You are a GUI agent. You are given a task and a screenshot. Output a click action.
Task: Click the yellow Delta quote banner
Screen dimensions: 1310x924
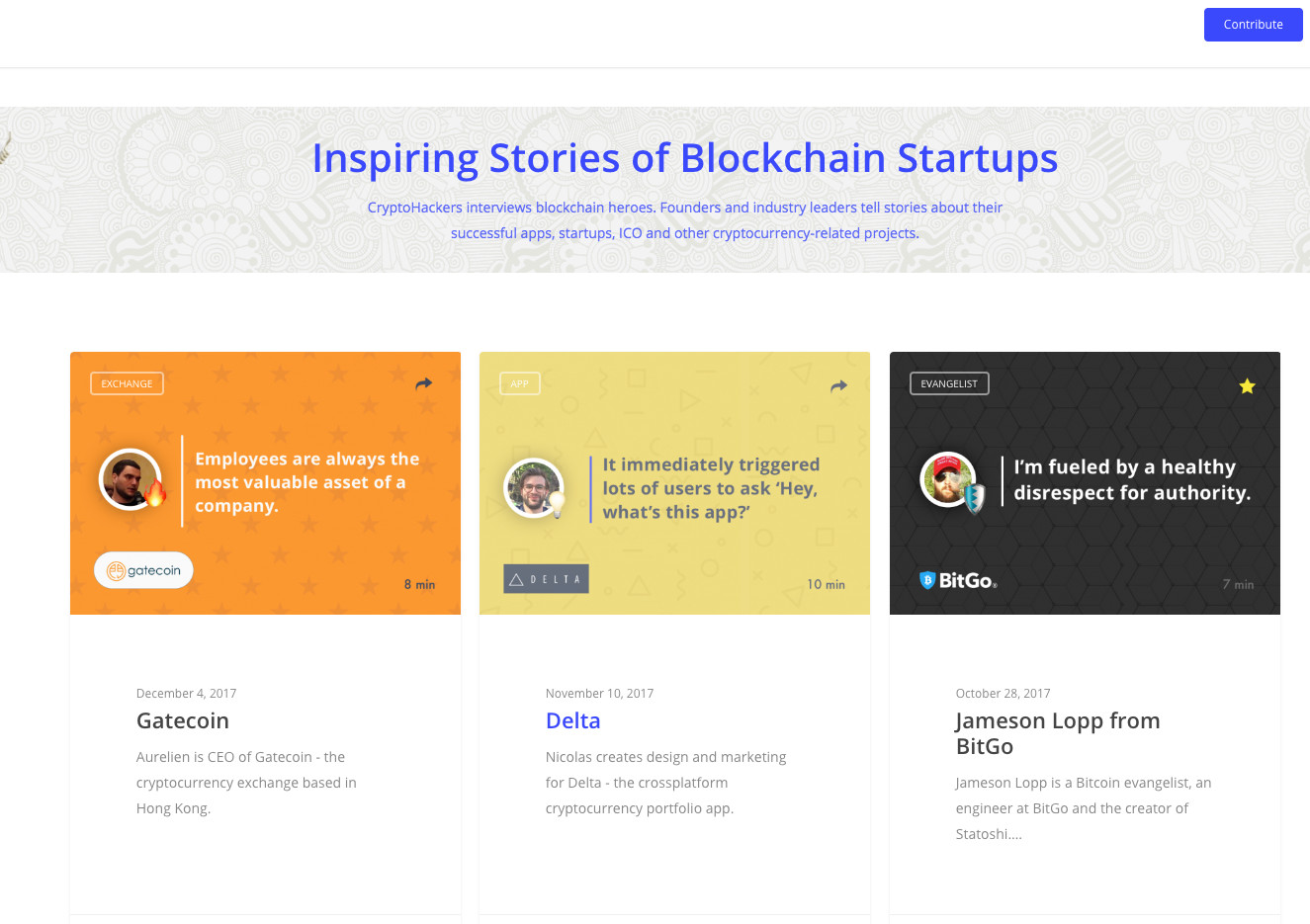[674, 483]
